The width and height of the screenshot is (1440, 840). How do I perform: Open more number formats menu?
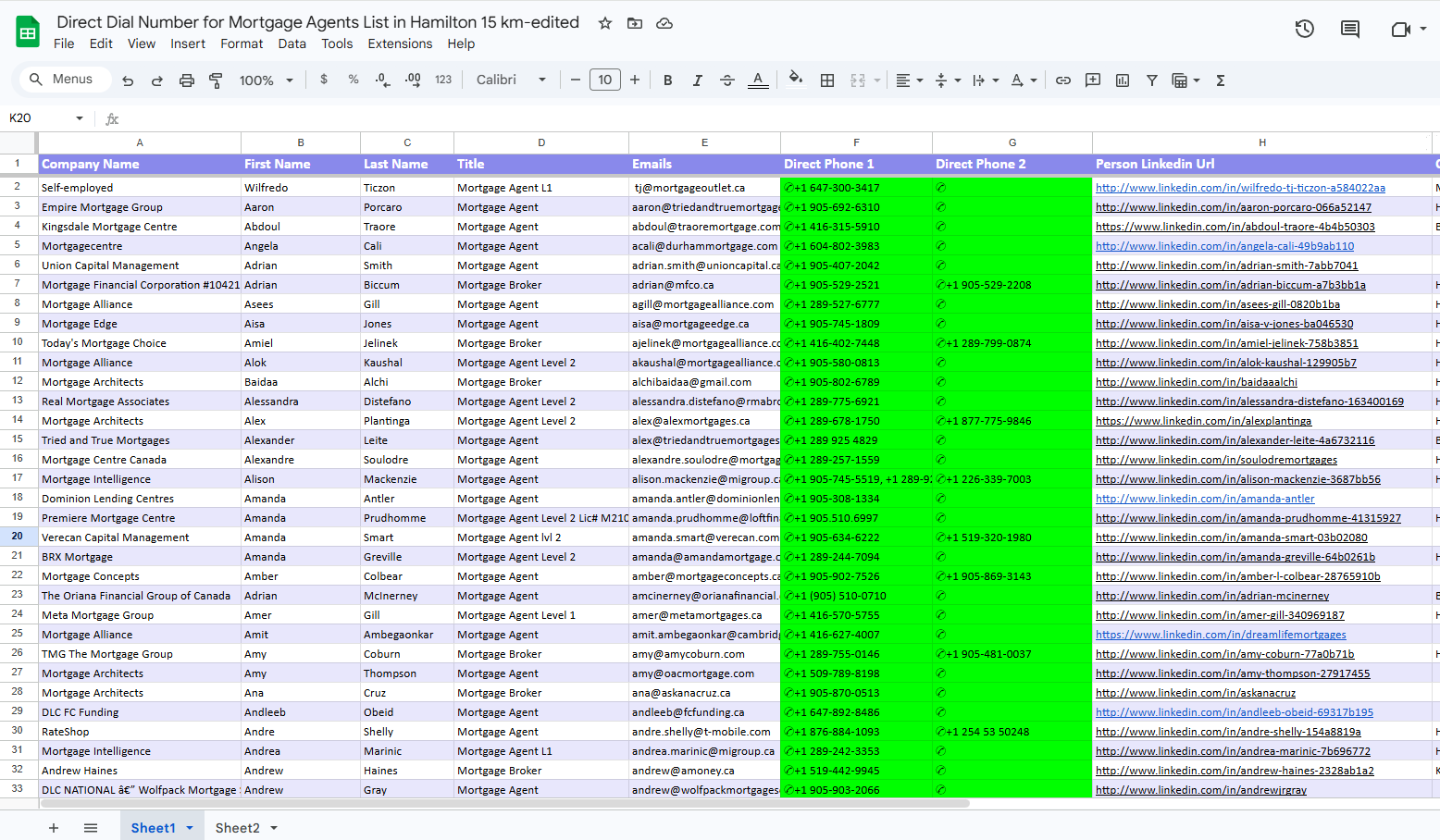[x=443, y=80]
